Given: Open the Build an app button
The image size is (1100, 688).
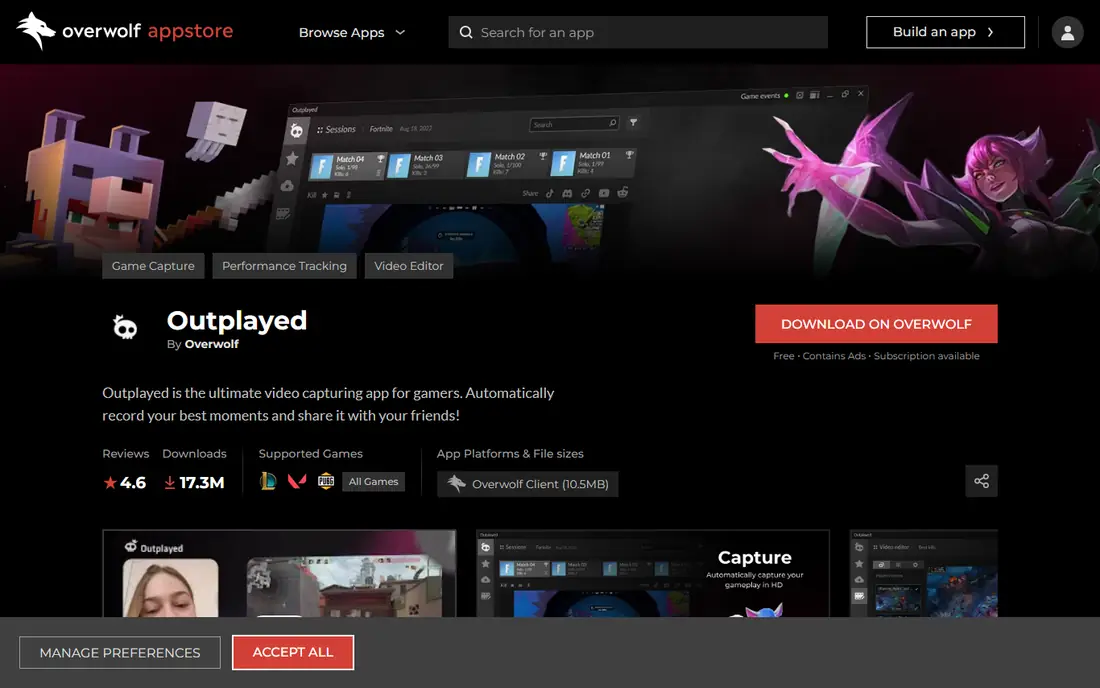Looking at the screenshot, I should [x=945, y=32].
